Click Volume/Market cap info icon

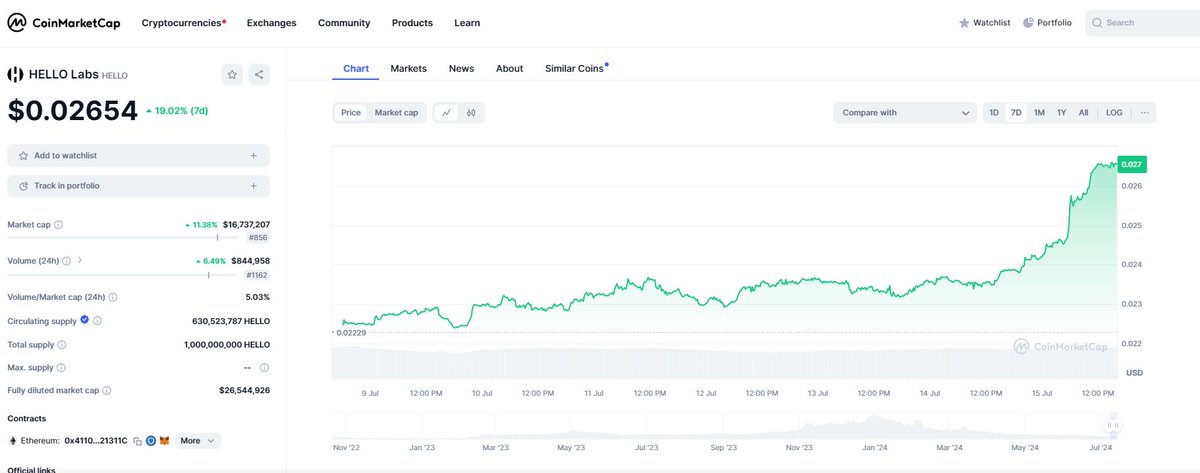click(113, 297)
